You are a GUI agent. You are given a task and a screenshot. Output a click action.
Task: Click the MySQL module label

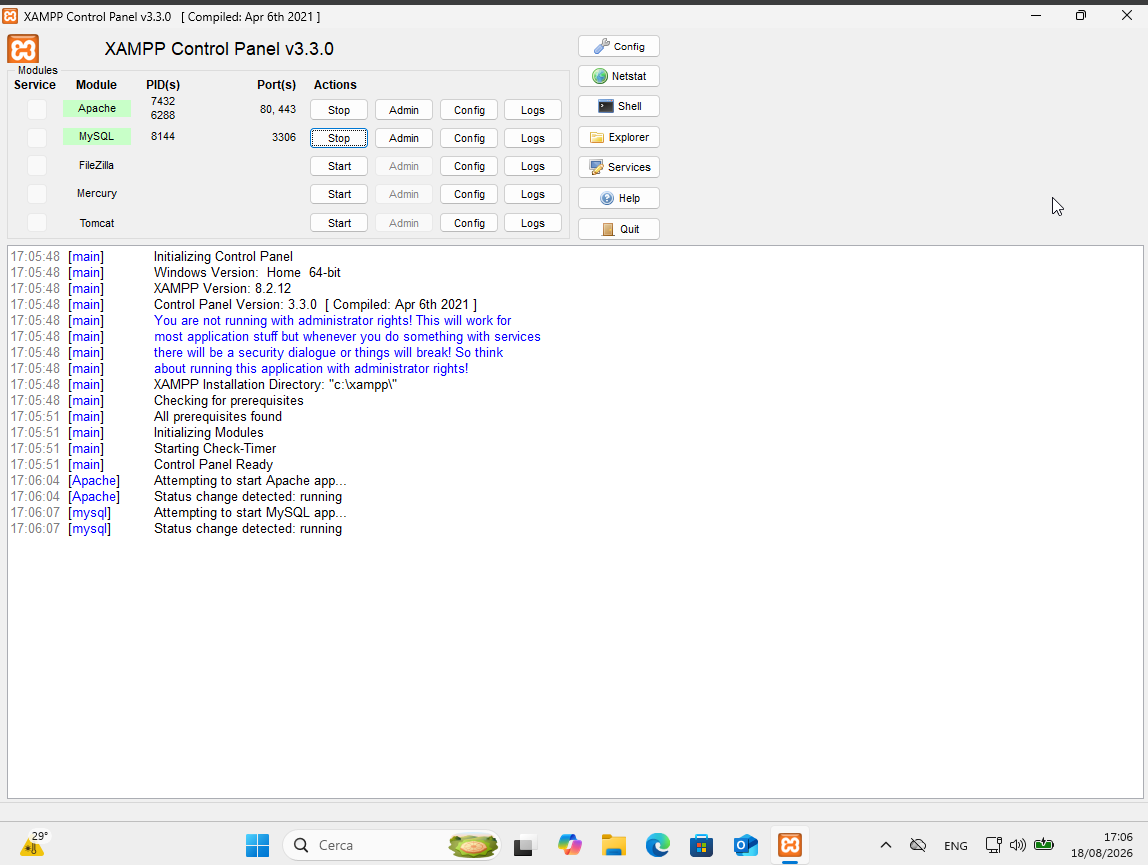(x=97, y=136)
